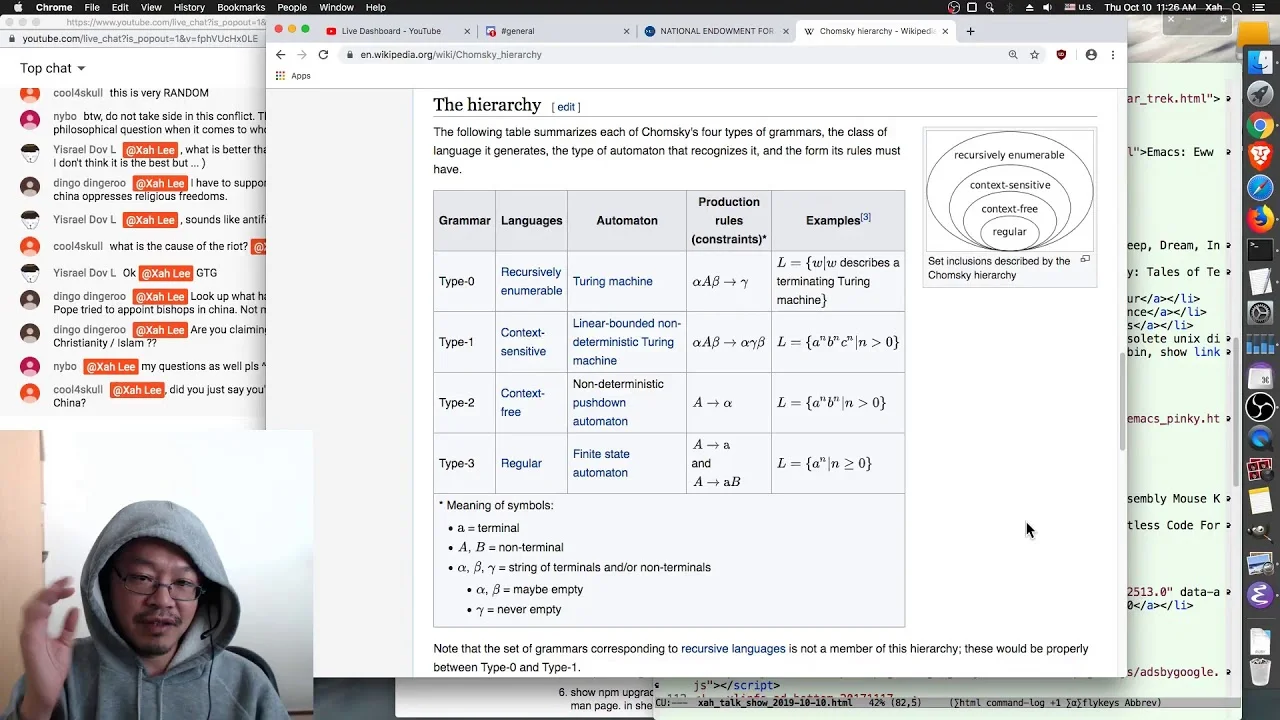Open OBS Studio from the Dock
Screen dimensions: 1280x720
1260,407
